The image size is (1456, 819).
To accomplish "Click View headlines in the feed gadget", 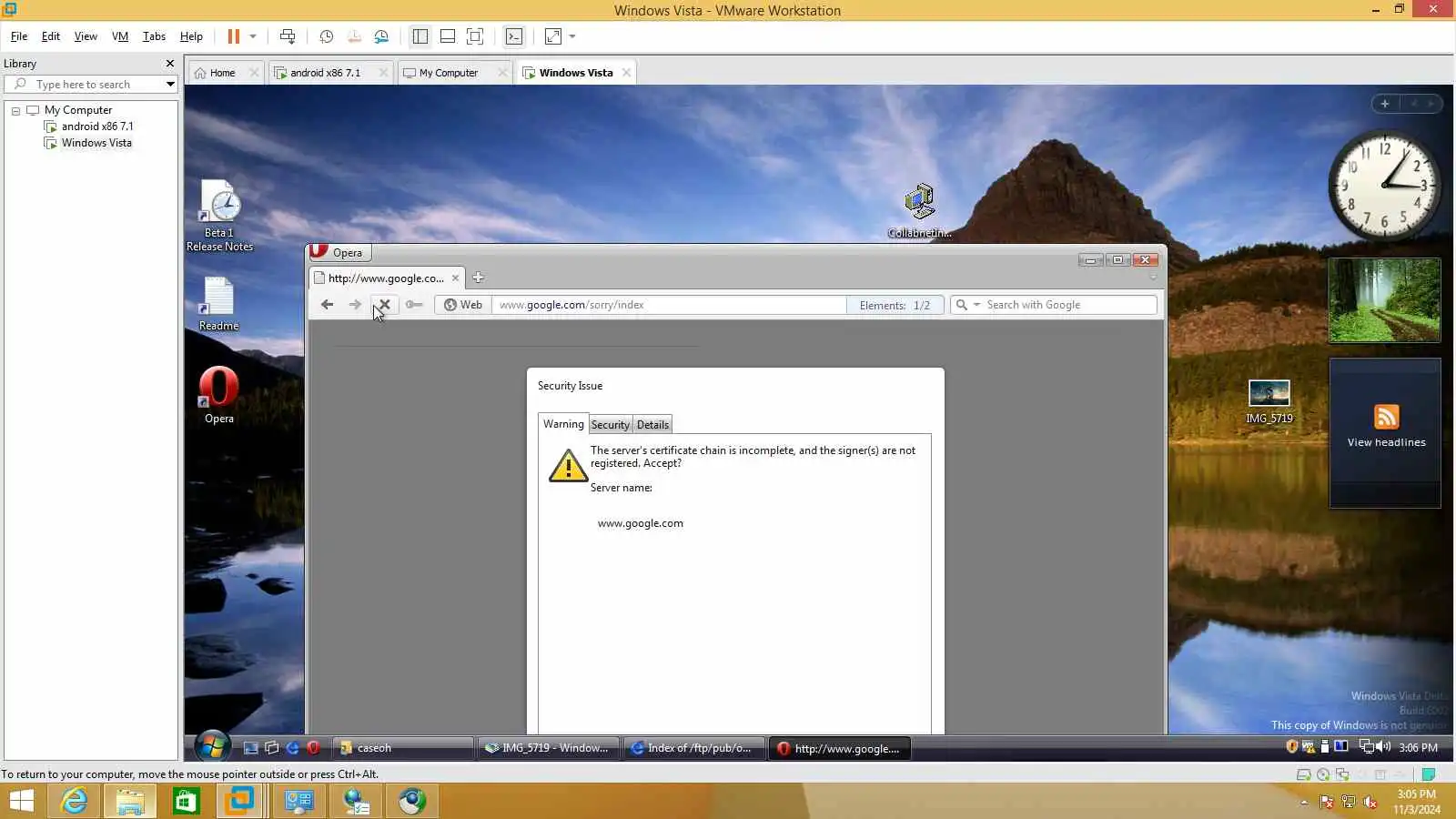I will 1386,442.
